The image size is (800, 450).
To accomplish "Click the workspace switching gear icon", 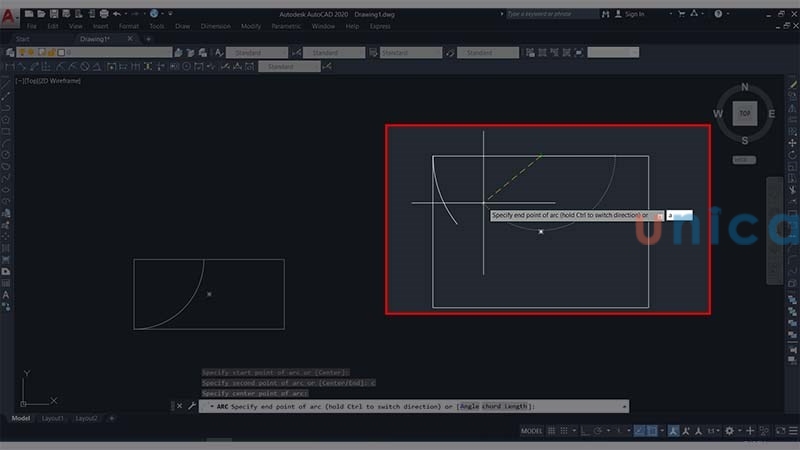I will (729, 431).
